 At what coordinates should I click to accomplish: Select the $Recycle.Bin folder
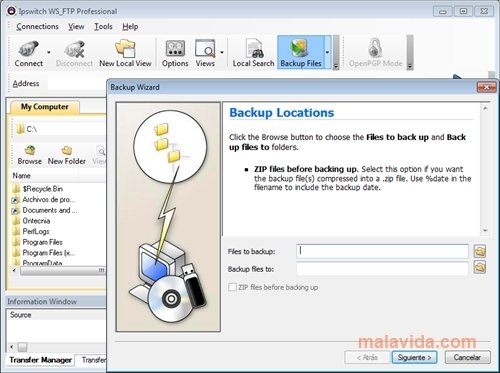(x=43, y=189)
